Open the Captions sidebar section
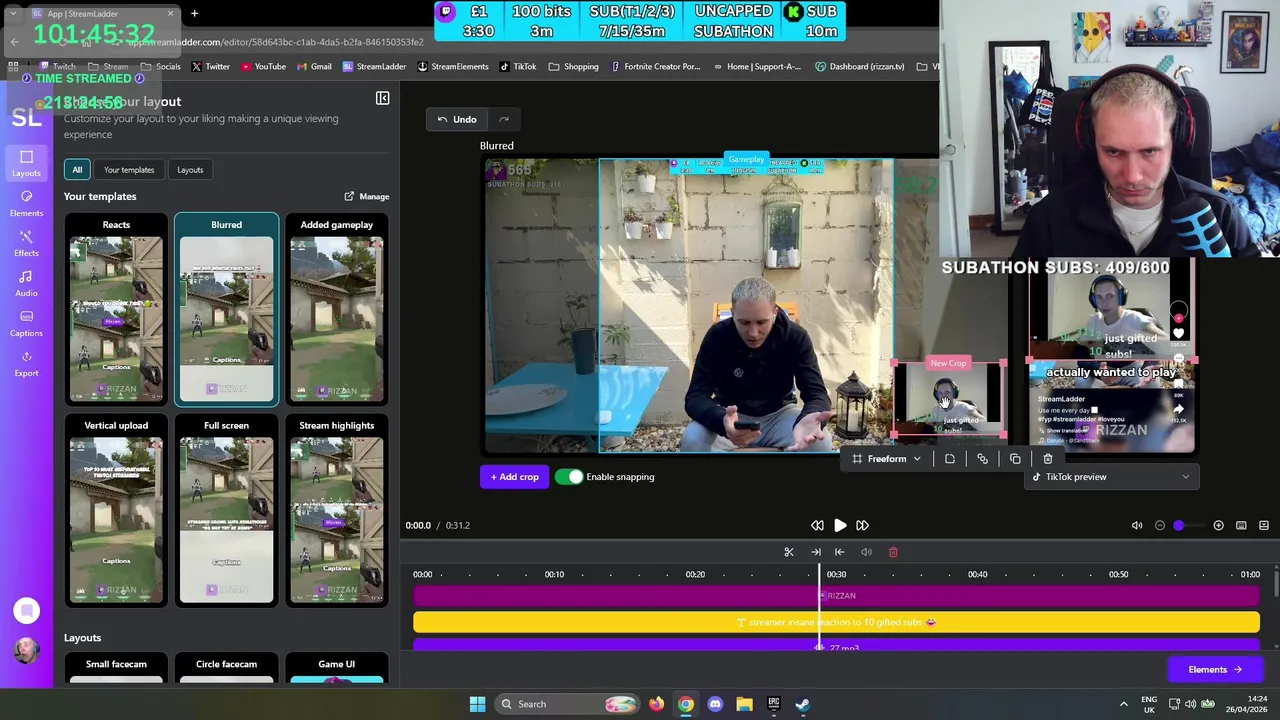Viewport: 1280px width, 720px height. coord(26,322)
